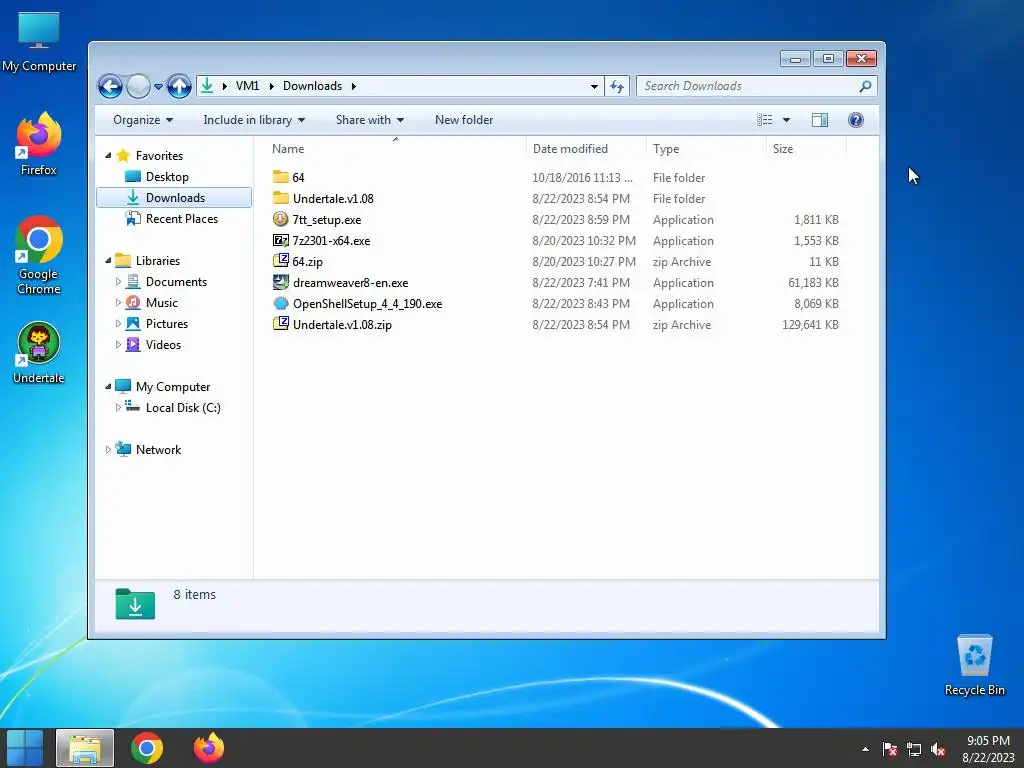The width and height of the screenshot is (1024, 768).
Task: Click the muted volume tray icon
Action: click(938, 749)
